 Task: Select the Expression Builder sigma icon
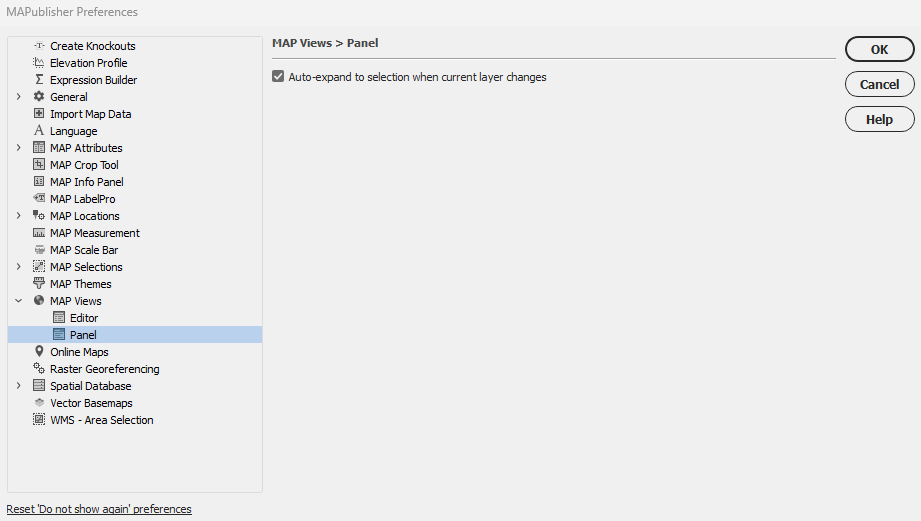[39, 80]
